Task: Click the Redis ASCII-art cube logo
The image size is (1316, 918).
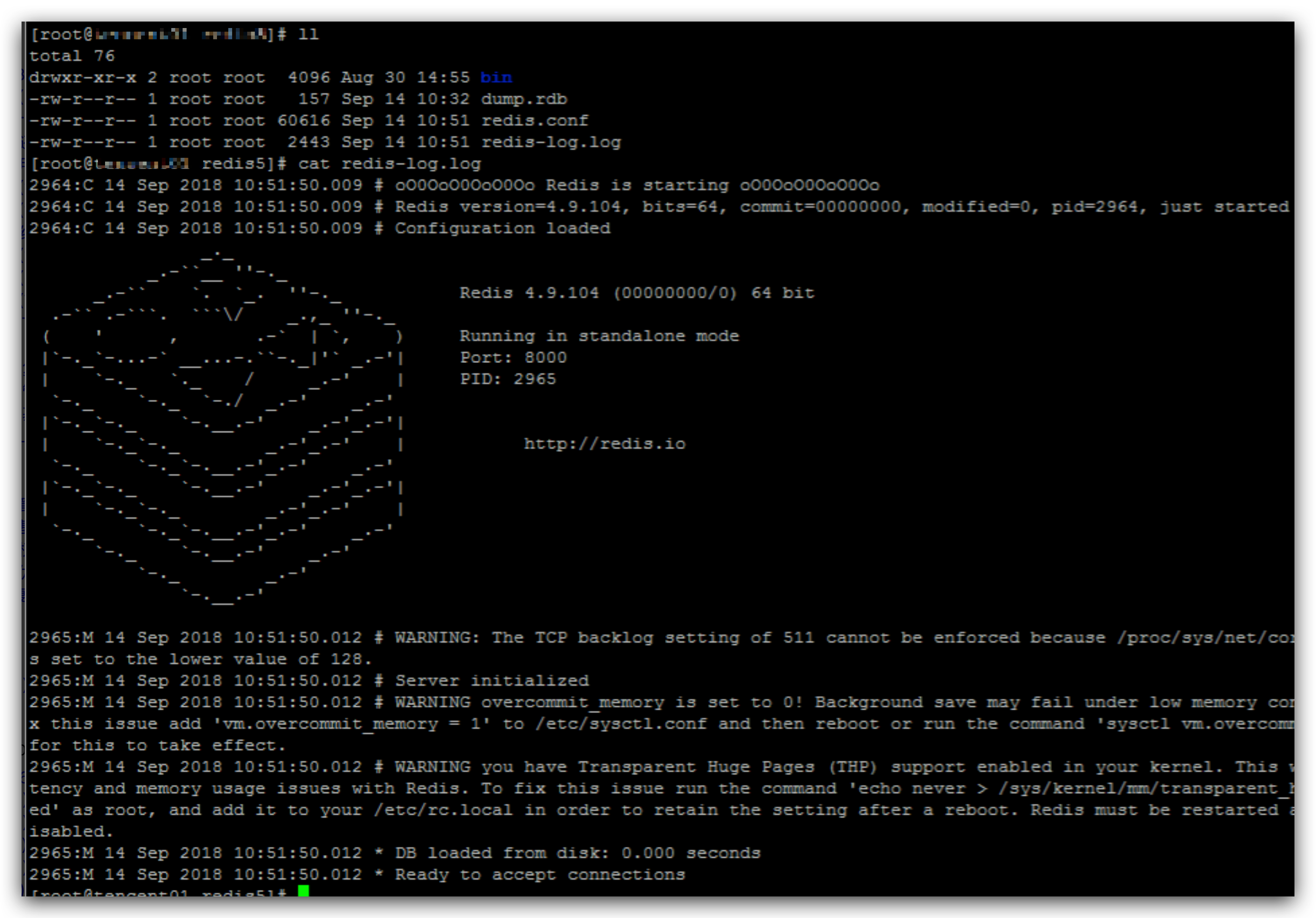Action: coord(223,427)
